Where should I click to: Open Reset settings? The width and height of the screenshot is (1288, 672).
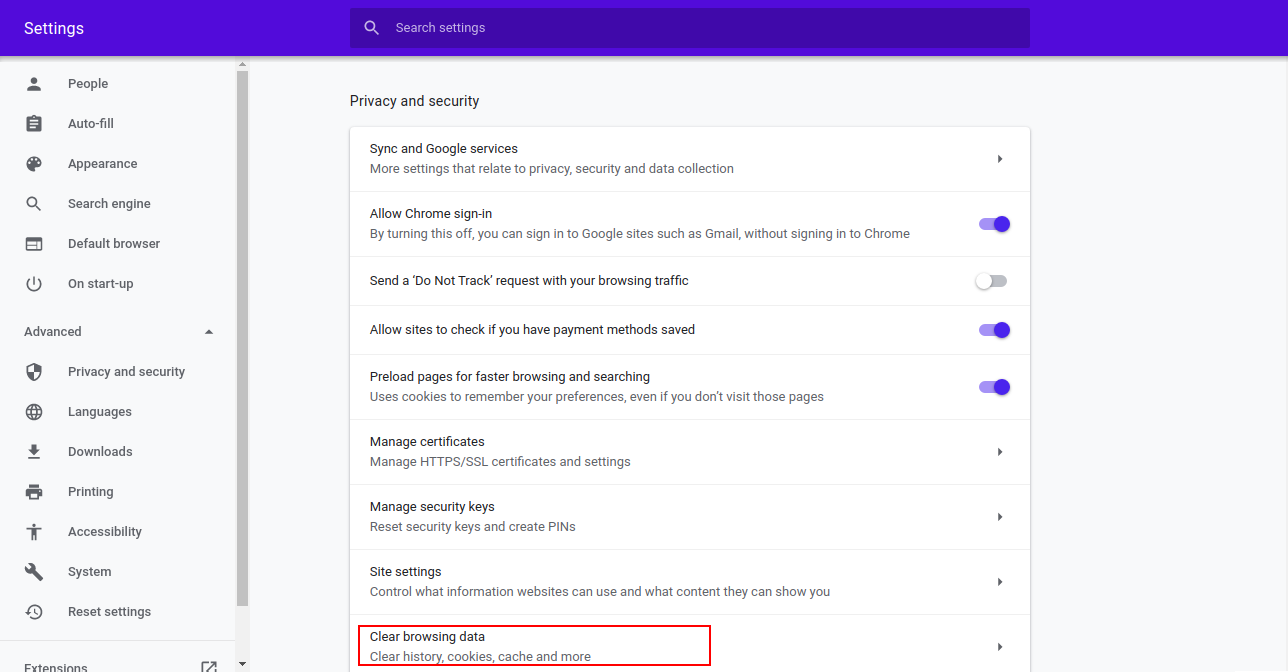pyautogui.click(x=109, y=611)
